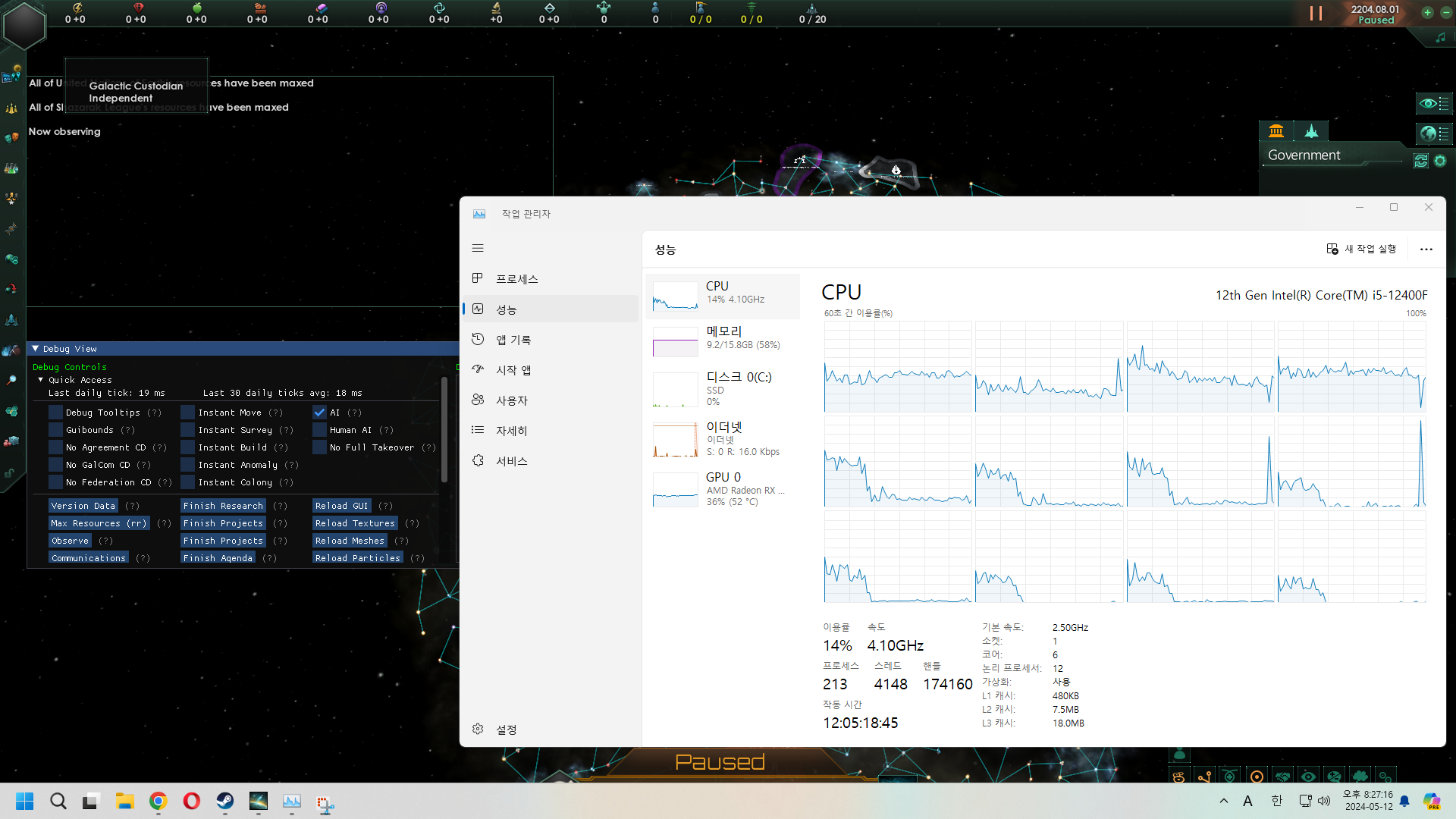Viewport: 1456px width, 819px height.
Task: Collapse the Debug View window header
Action: [x=35, y=349]
